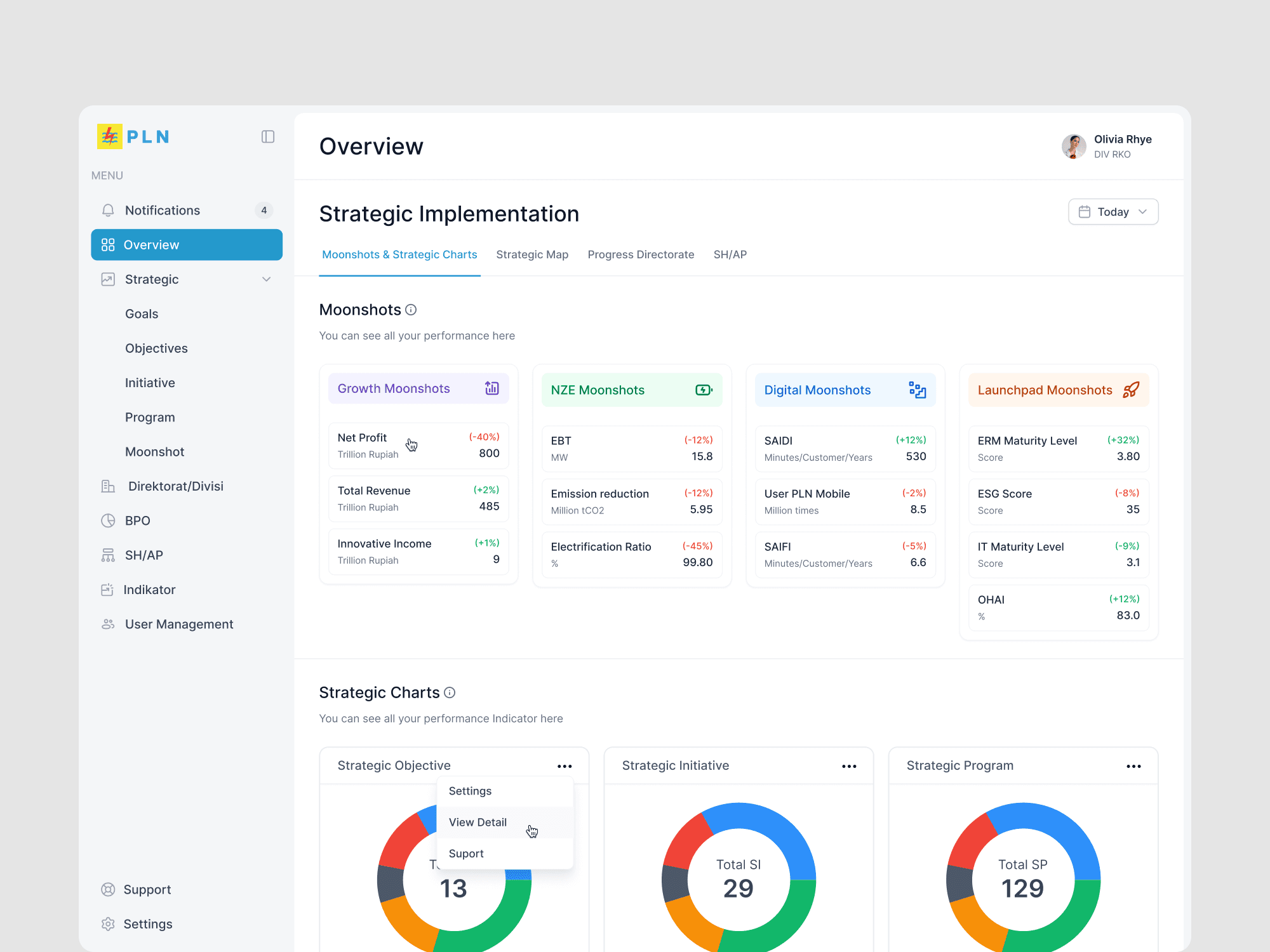Open the Today date dropdown
This screenshot has height=952, width=1270.
(1113, 212)
